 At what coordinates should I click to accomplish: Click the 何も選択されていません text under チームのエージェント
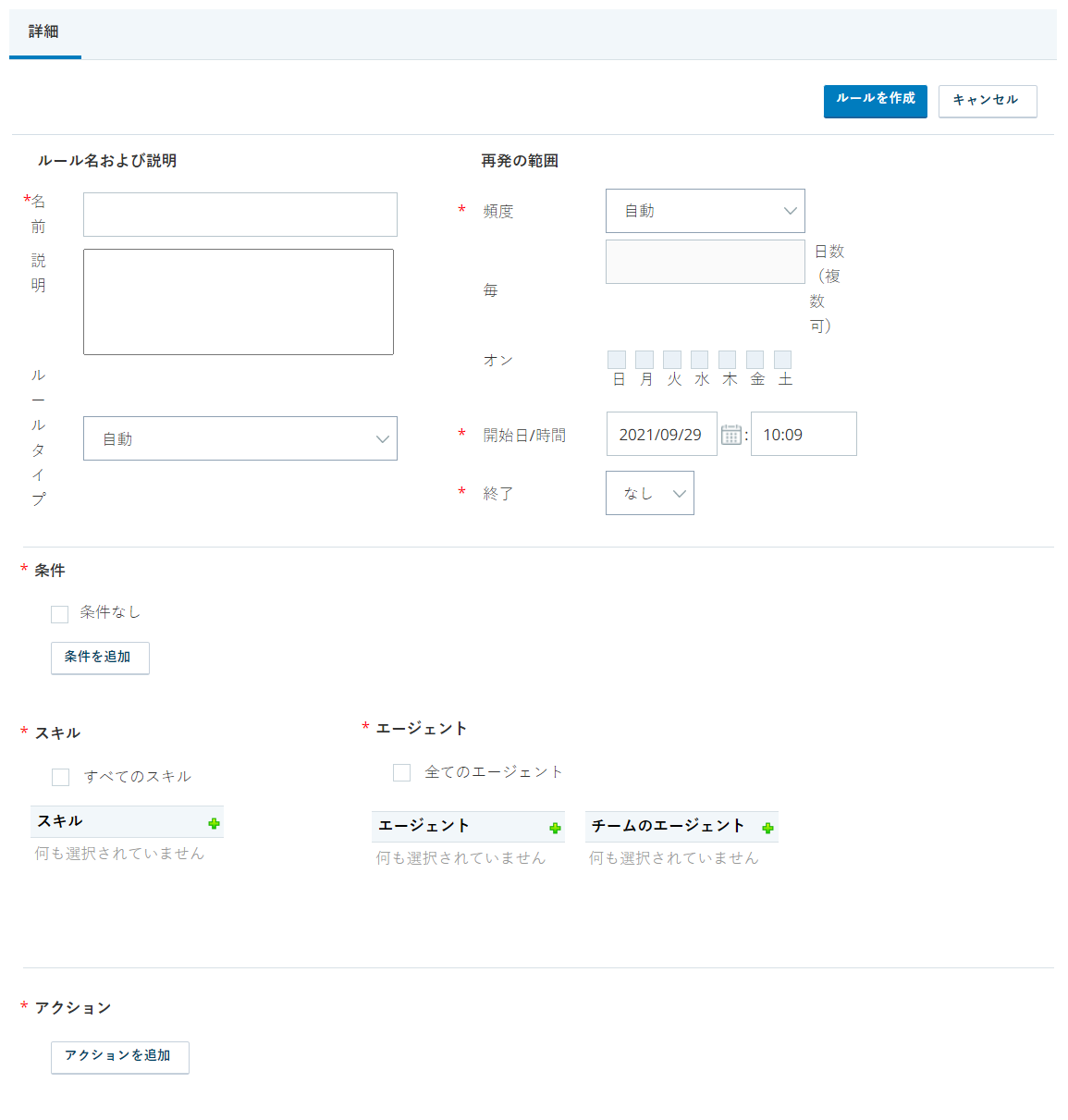[674, 858]
